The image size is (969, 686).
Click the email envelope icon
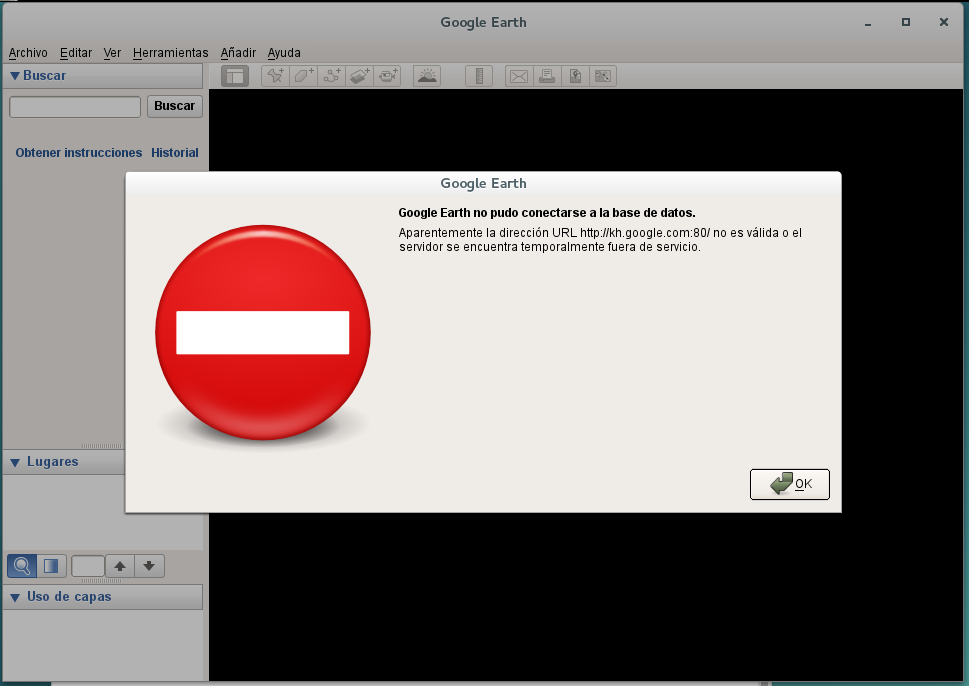pos(518,76)
